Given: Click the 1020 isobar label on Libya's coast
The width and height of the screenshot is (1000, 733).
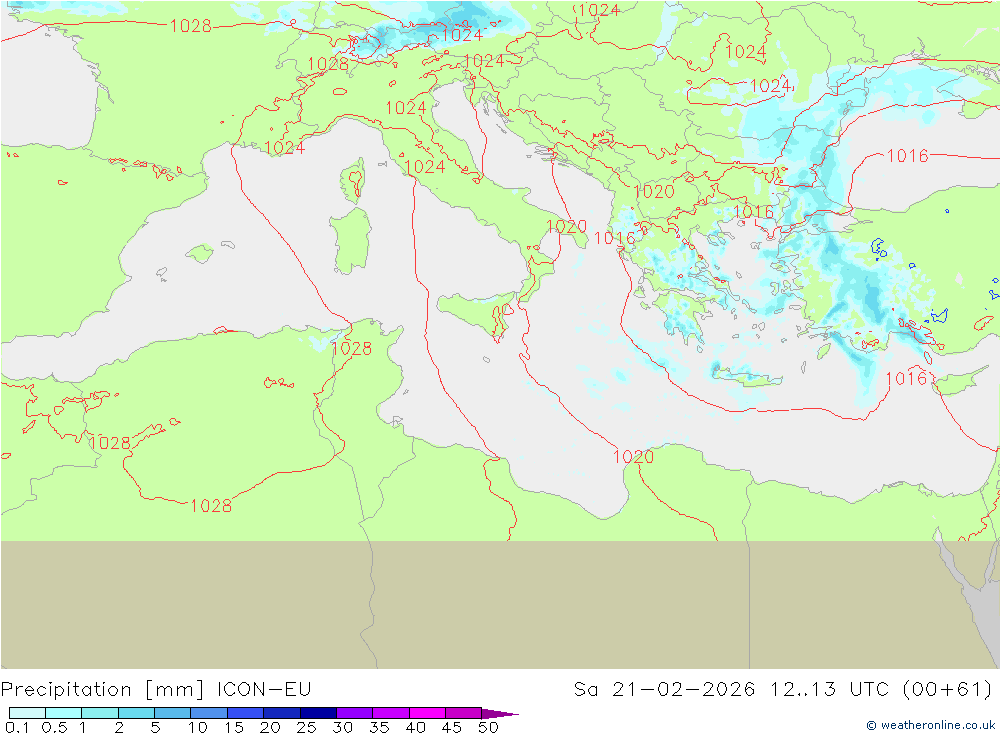Looking at the screenshot, I should click(633, 457).
